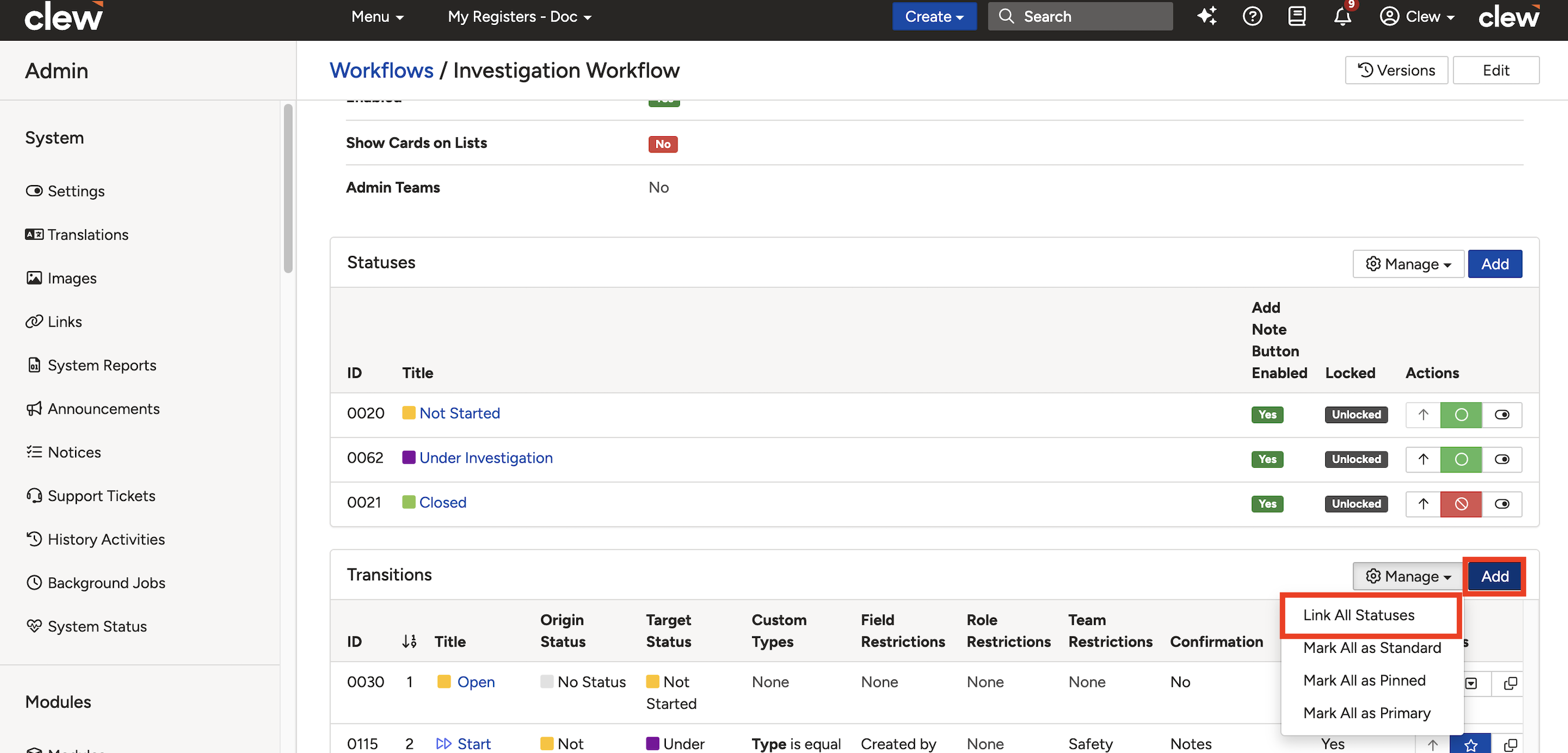Toggle the switch for Under Investigation status
The image size is (1568, 753).
[1502, 459]
